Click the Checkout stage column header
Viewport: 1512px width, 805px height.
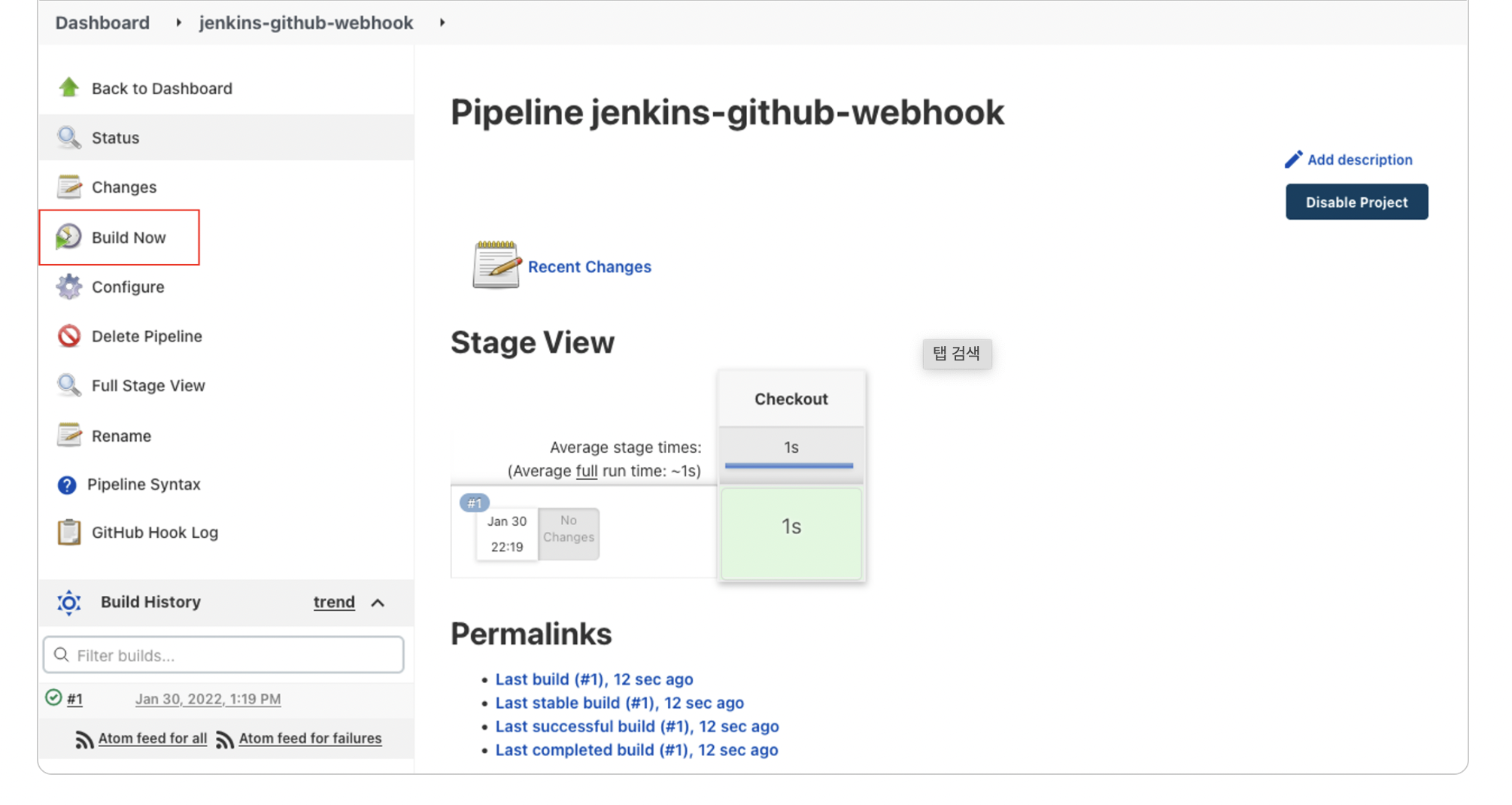791,399
